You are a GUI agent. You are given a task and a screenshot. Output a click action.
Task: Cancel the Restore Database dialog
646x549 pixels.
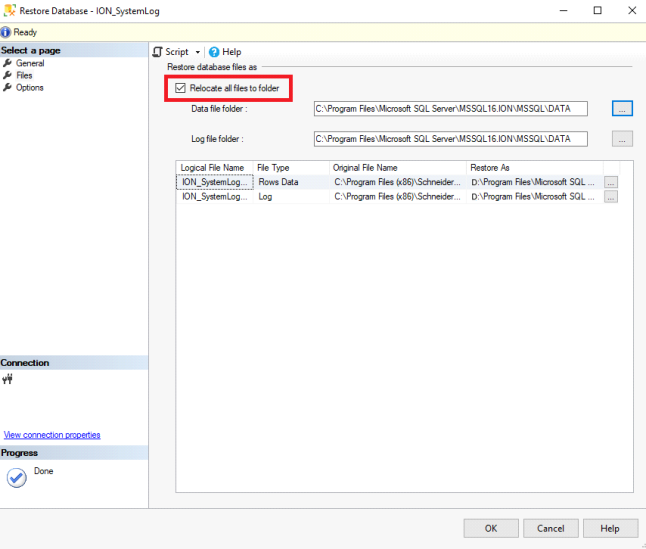[550, 528]
